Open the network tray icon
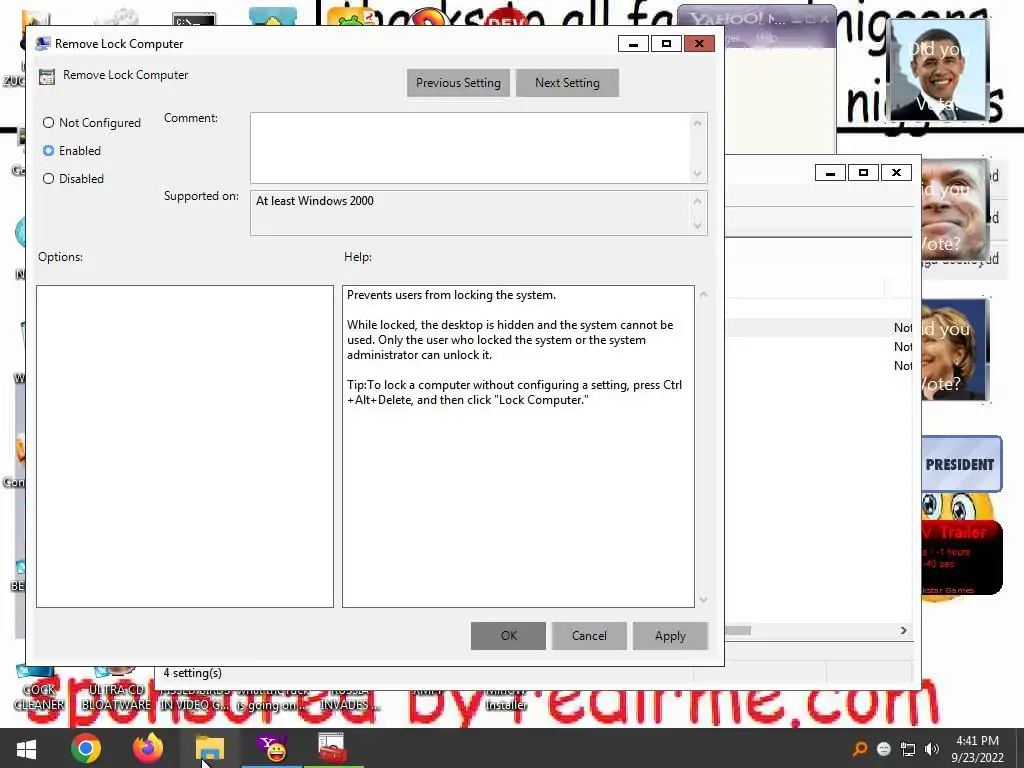1024x768 pixels. (x=908, y=749)
